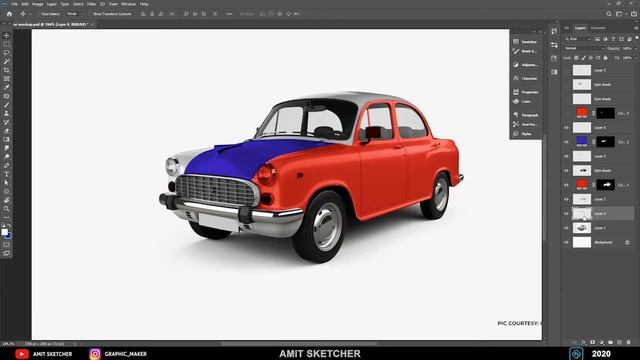Select the Hand tool
The height and width of the screenshot is (360, 640).
pyautogui.click(x=7, y=200)
